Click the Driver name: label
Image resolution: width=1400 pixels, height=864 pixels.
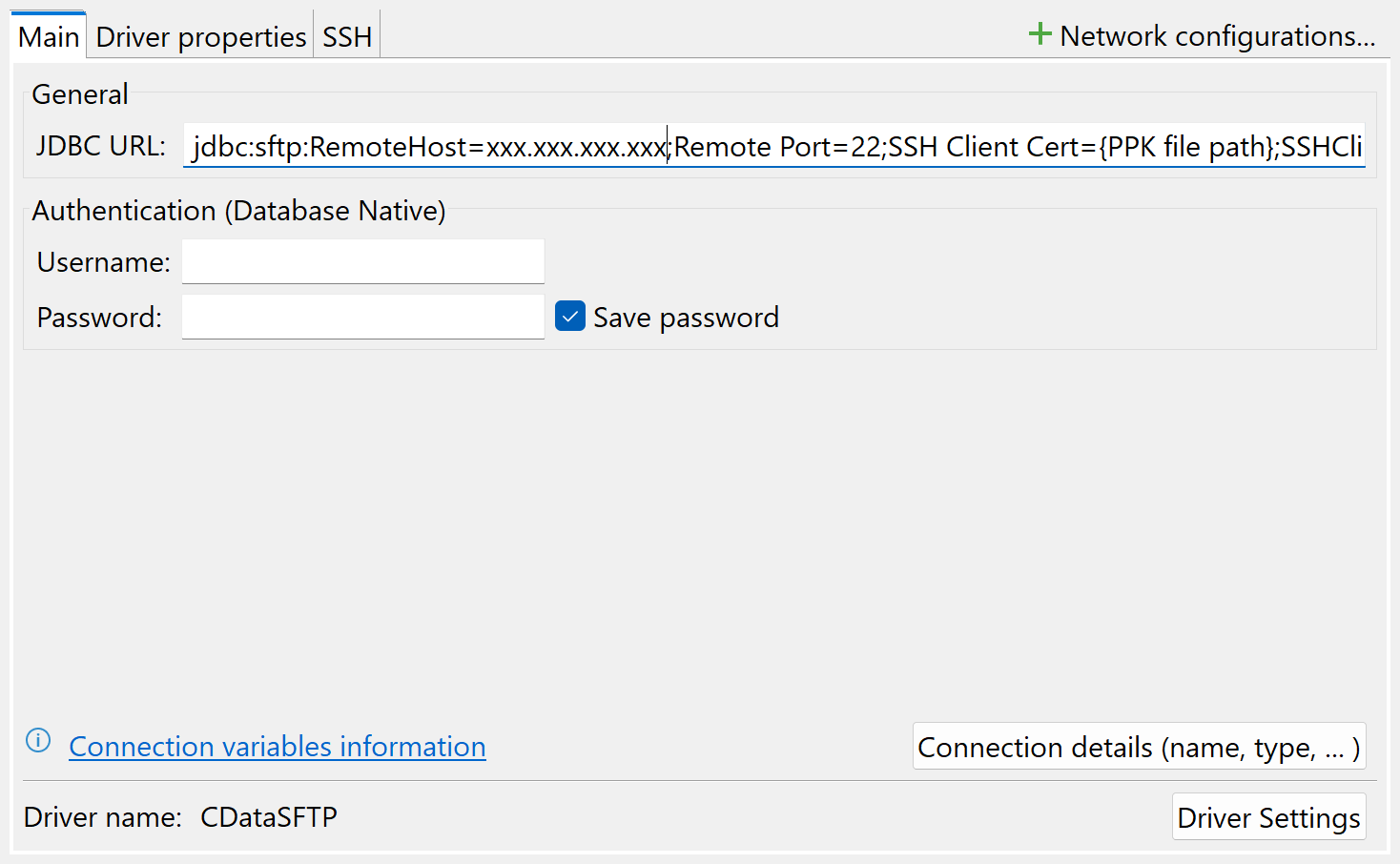[103, 817]
